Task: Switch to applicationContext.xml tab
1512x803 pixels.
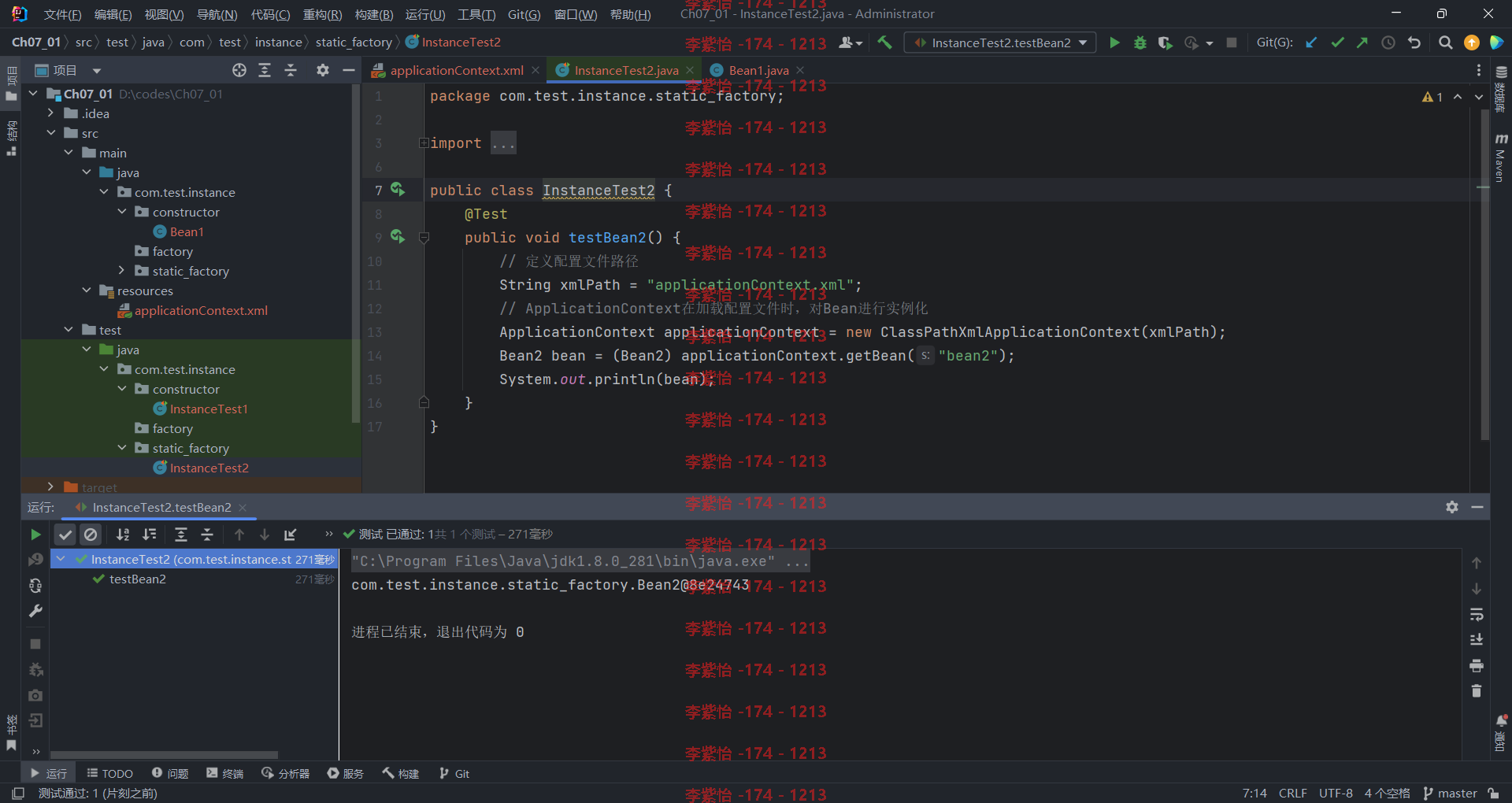Action: click(x=457, y=70)
